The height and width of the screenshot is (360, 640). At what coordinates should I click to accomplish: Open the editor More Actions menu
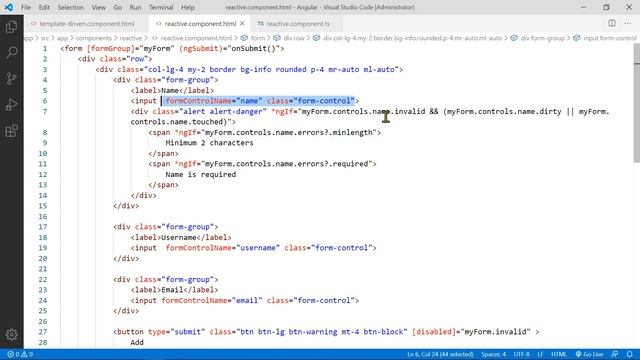[627, 23]
